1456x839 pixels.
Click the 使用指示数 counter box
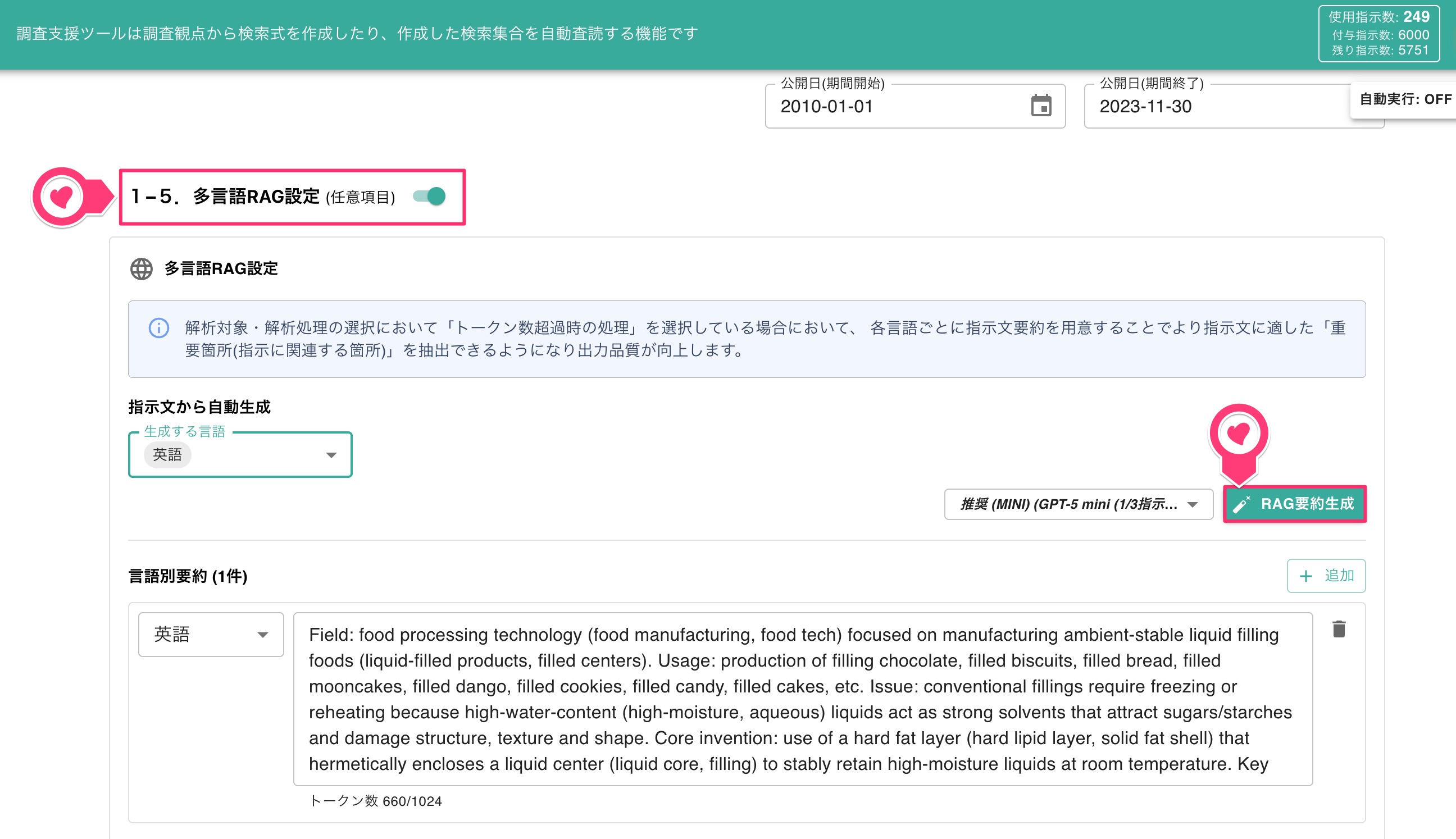1378,34
